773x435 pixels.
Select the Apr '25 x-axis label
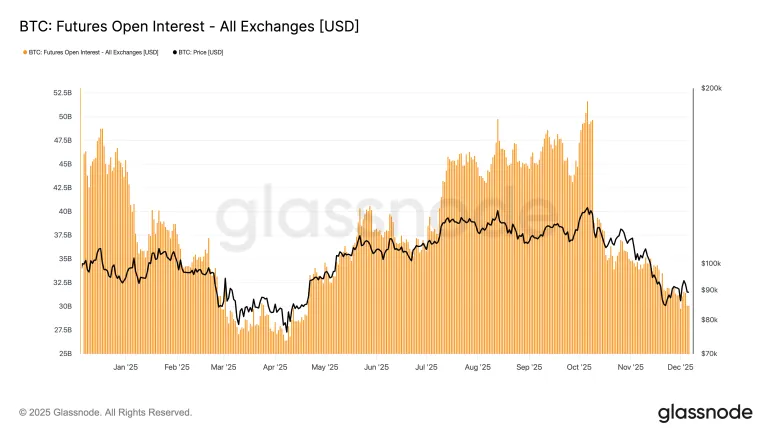(x=275, y=367)
